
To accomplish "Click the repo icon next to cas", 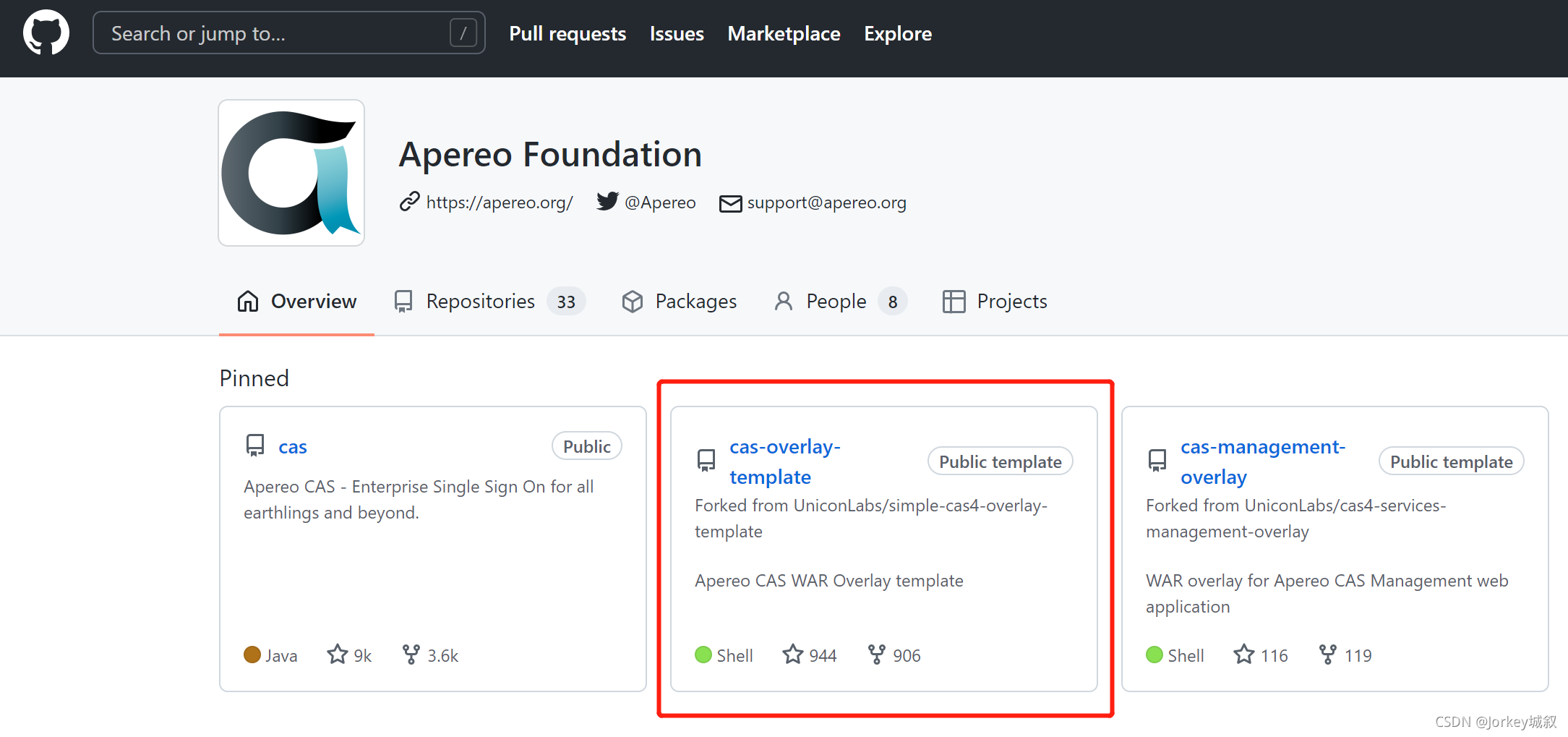I will 255,445.
